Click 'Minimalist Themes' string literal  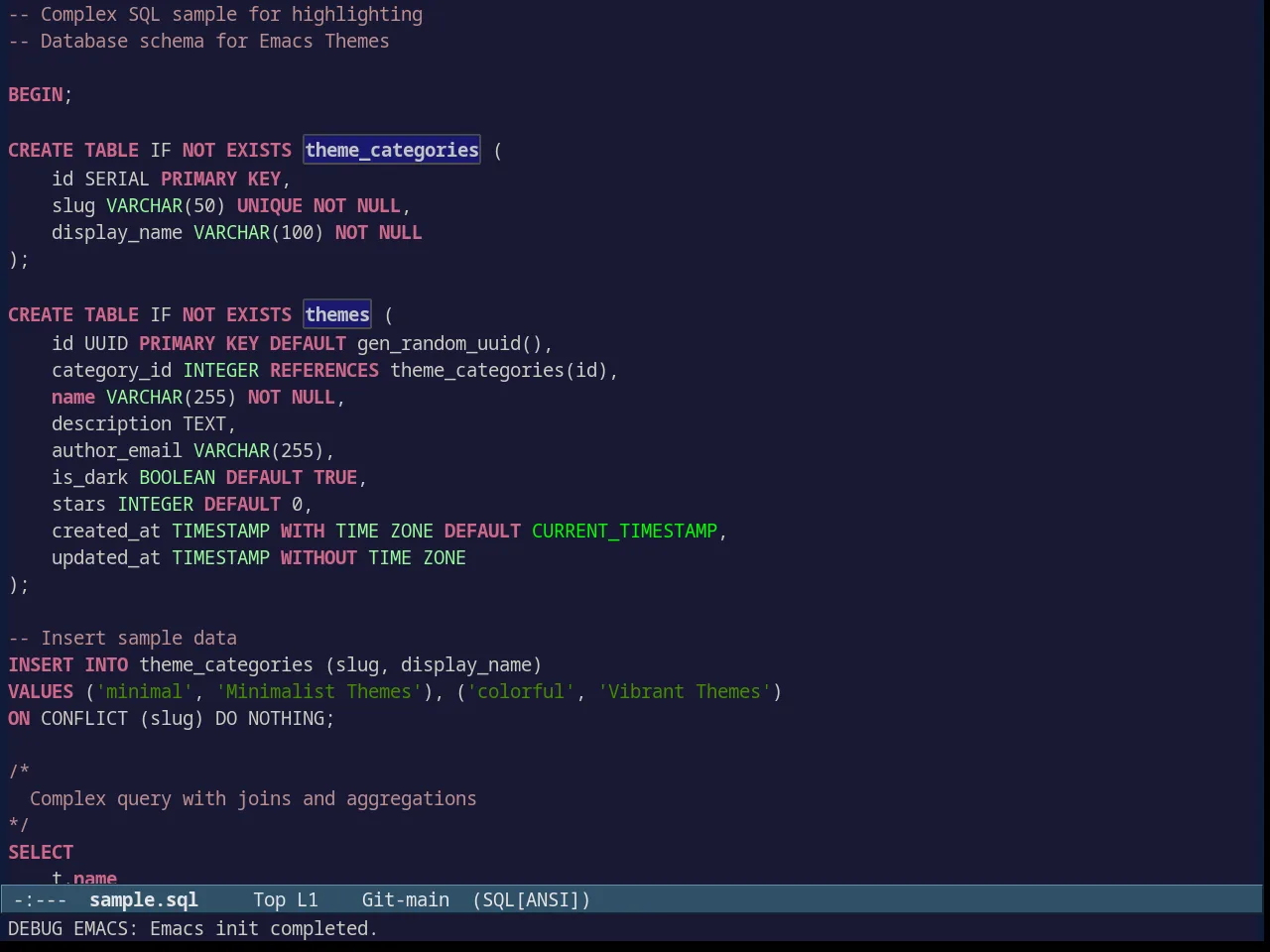318,691
